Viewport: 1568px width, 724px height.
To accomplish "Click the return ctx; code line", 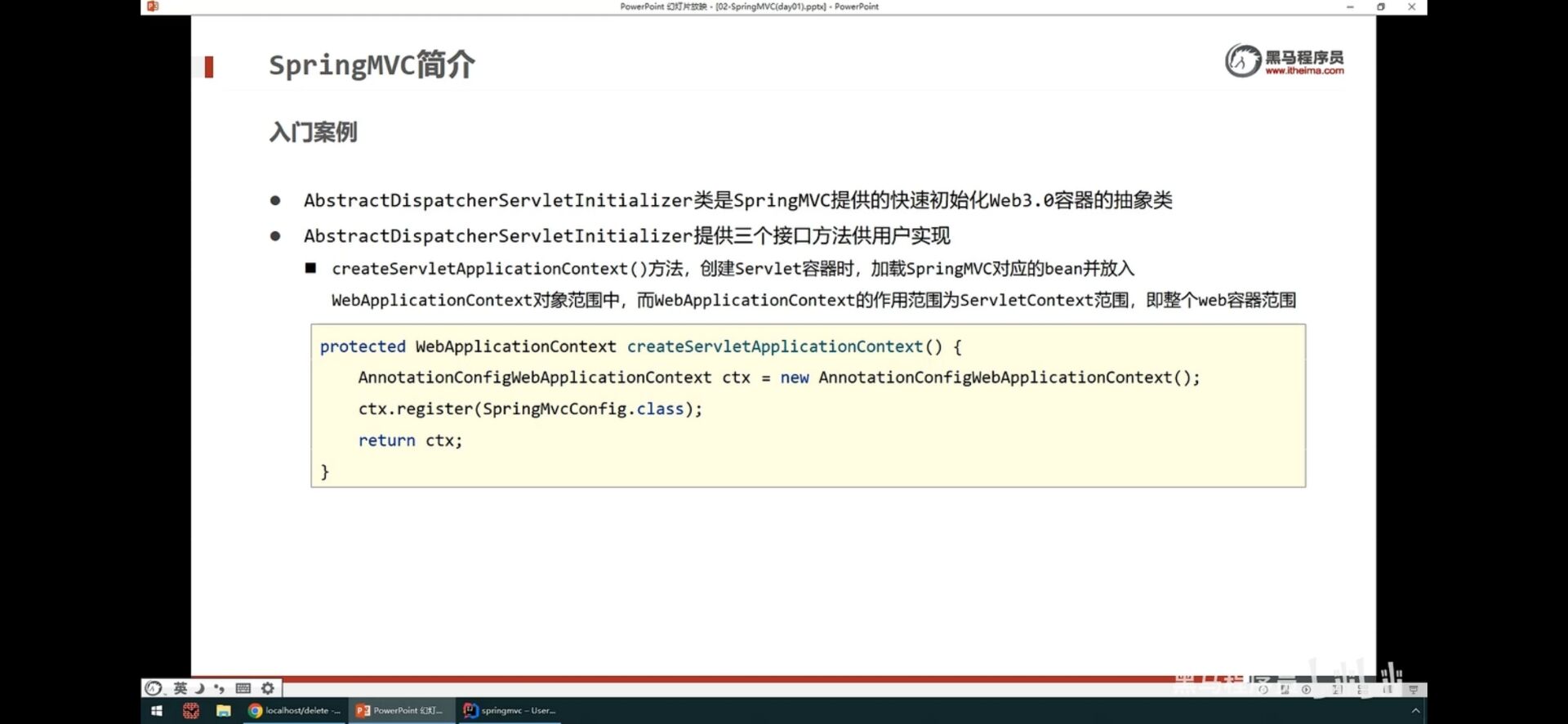I will [410, 440].
